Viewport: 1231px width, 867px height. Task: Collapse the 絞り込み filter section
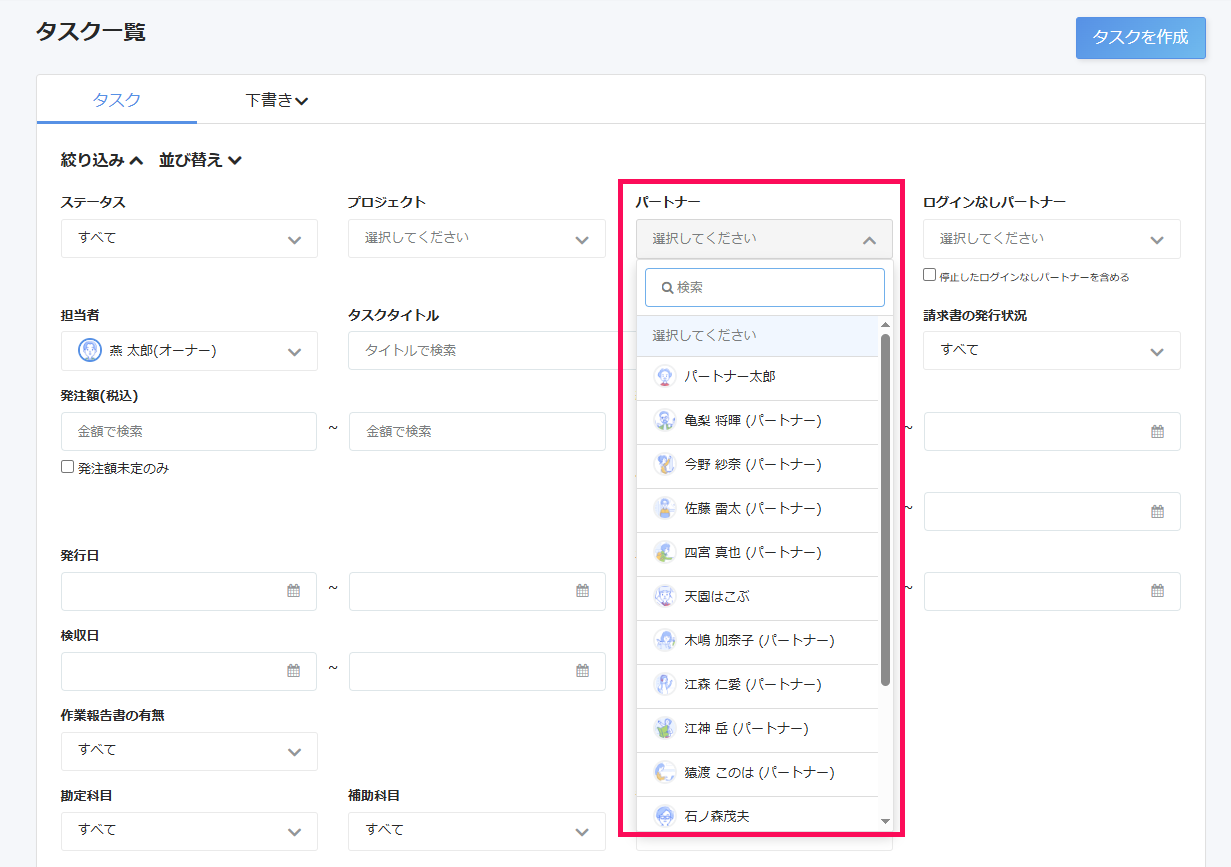coord(102,160)
